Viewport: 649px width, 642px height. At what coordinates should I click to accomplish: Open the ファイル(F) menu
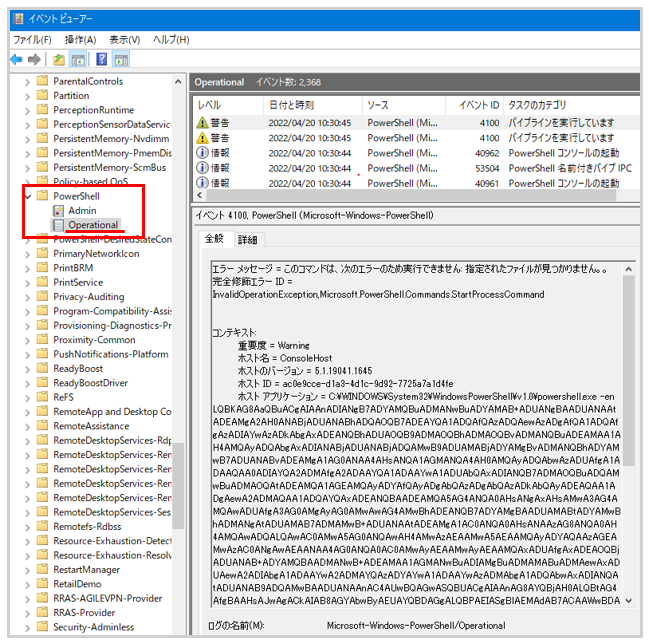pyautogui.click(x=32, y=40)
